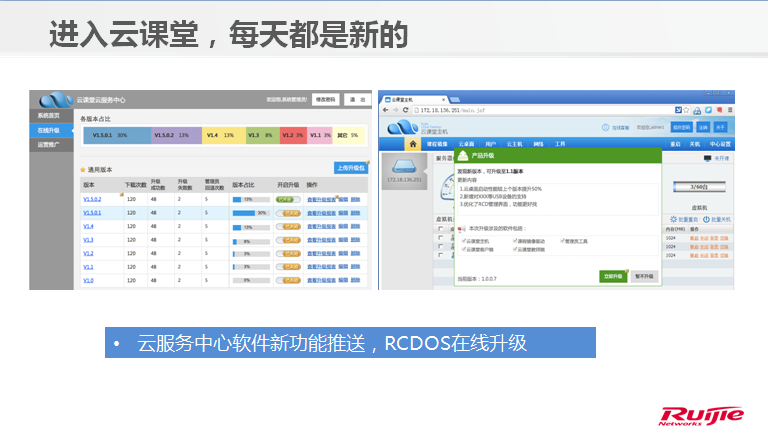Click the V1.5.0.1 blue segment in version bar

[115, 134]
